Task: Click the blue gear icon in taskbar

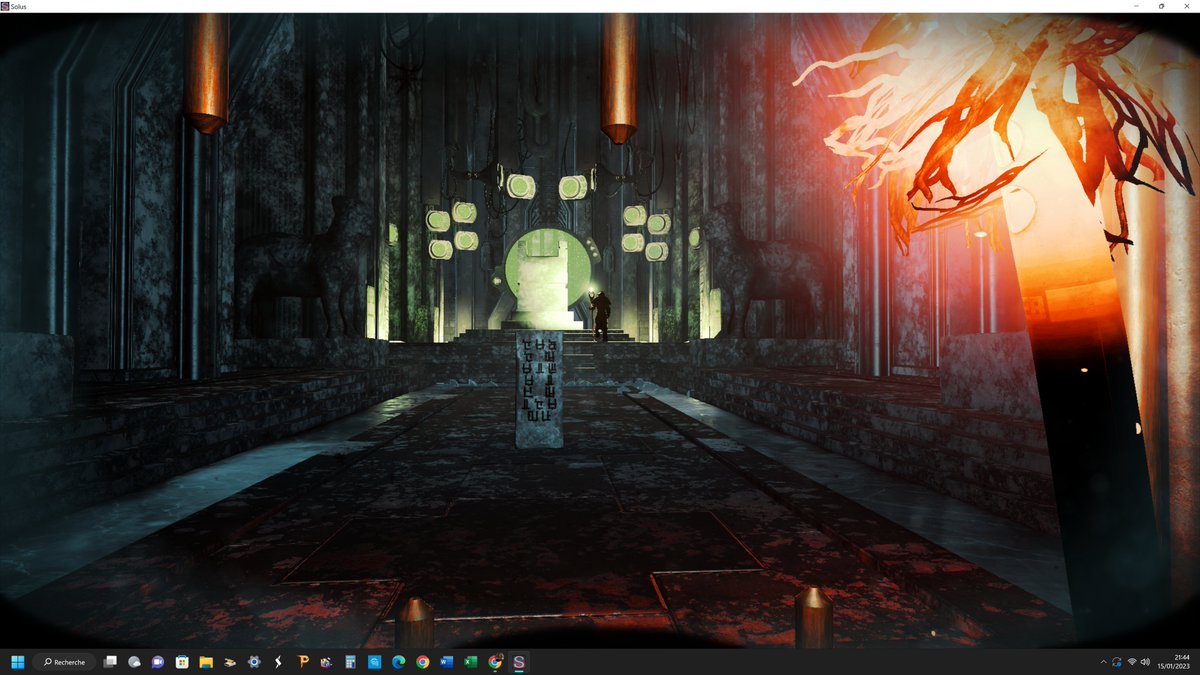Action: click(x=254, y=662)
